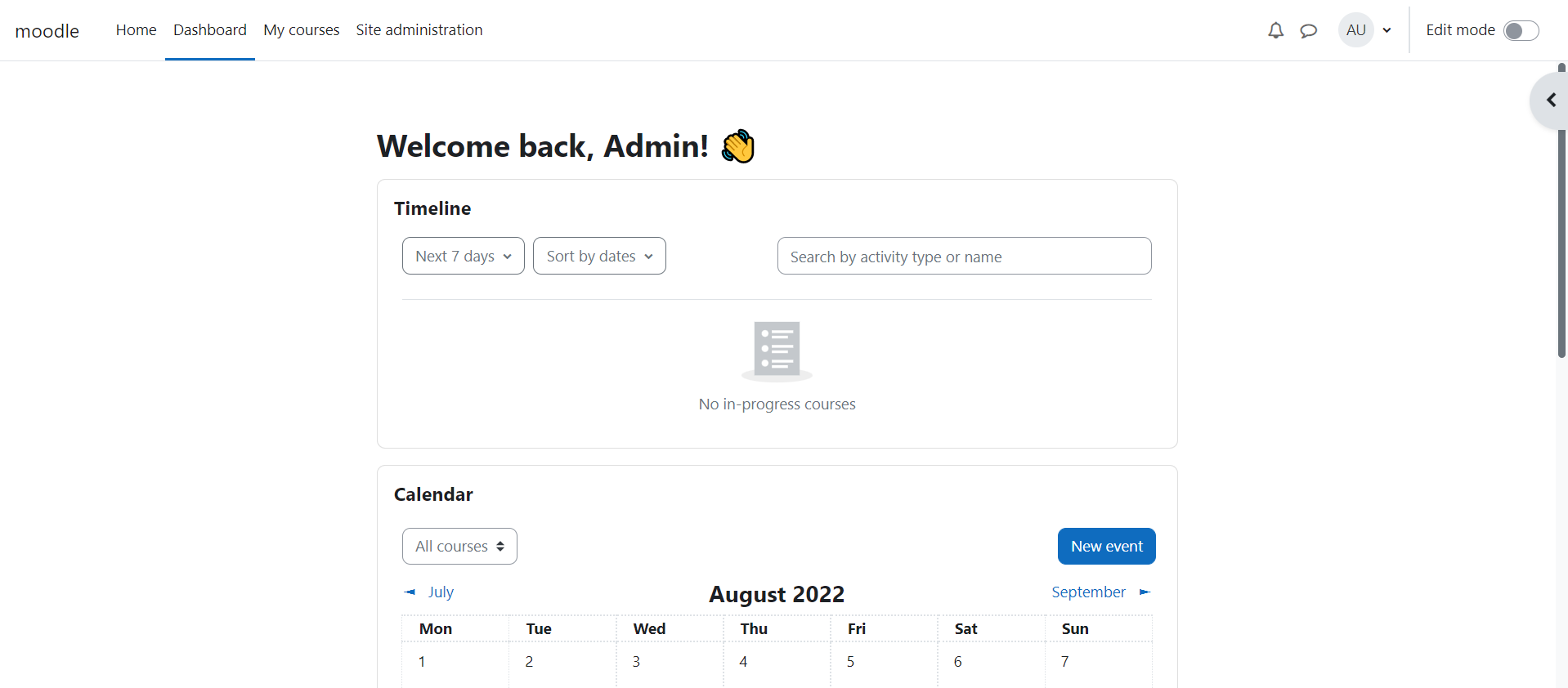Expand the right-side block drawer chevron
Image resolution: width=1568 pixels, height=688 pixels.
1550,100
